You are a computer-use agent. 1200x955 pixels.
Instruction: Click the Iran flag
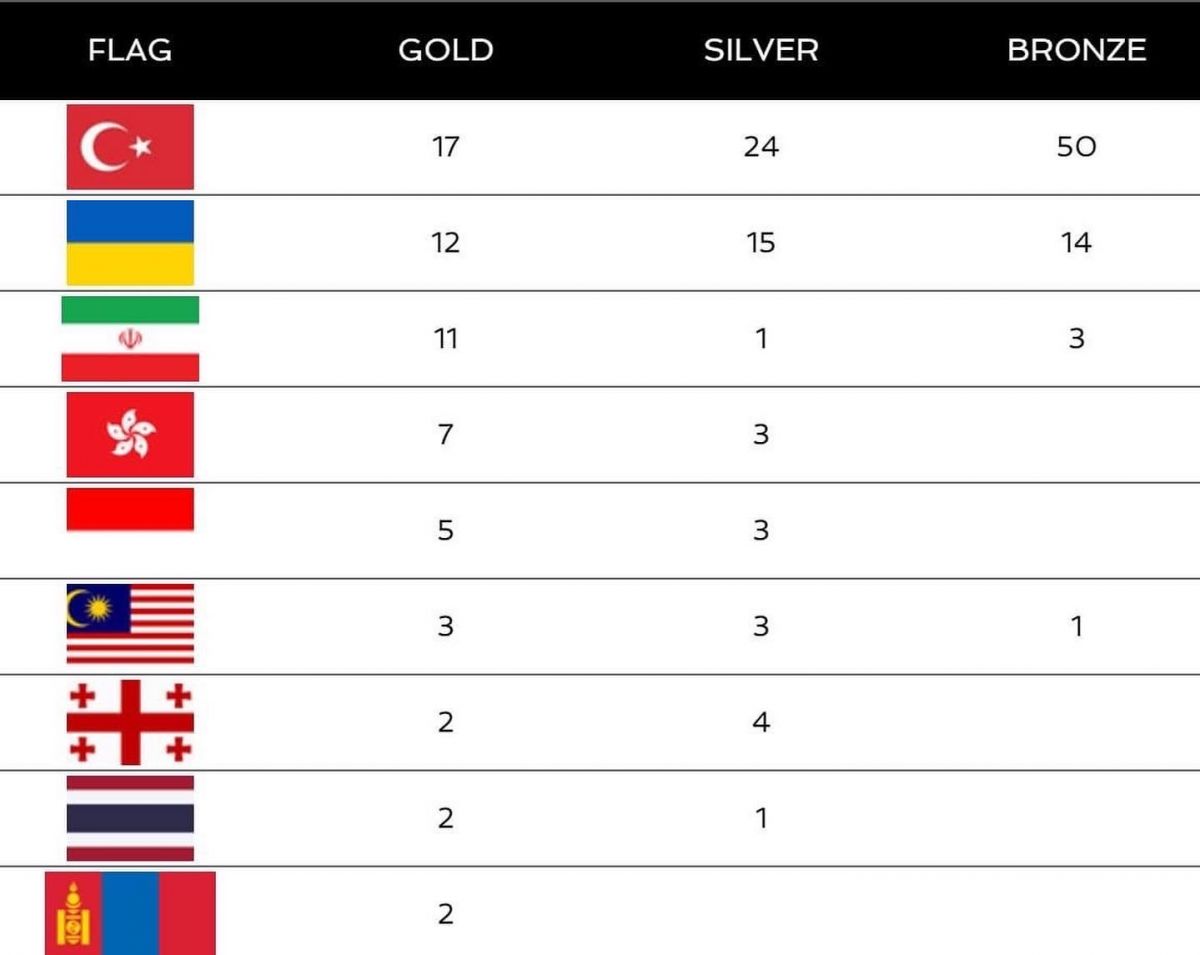130,339
